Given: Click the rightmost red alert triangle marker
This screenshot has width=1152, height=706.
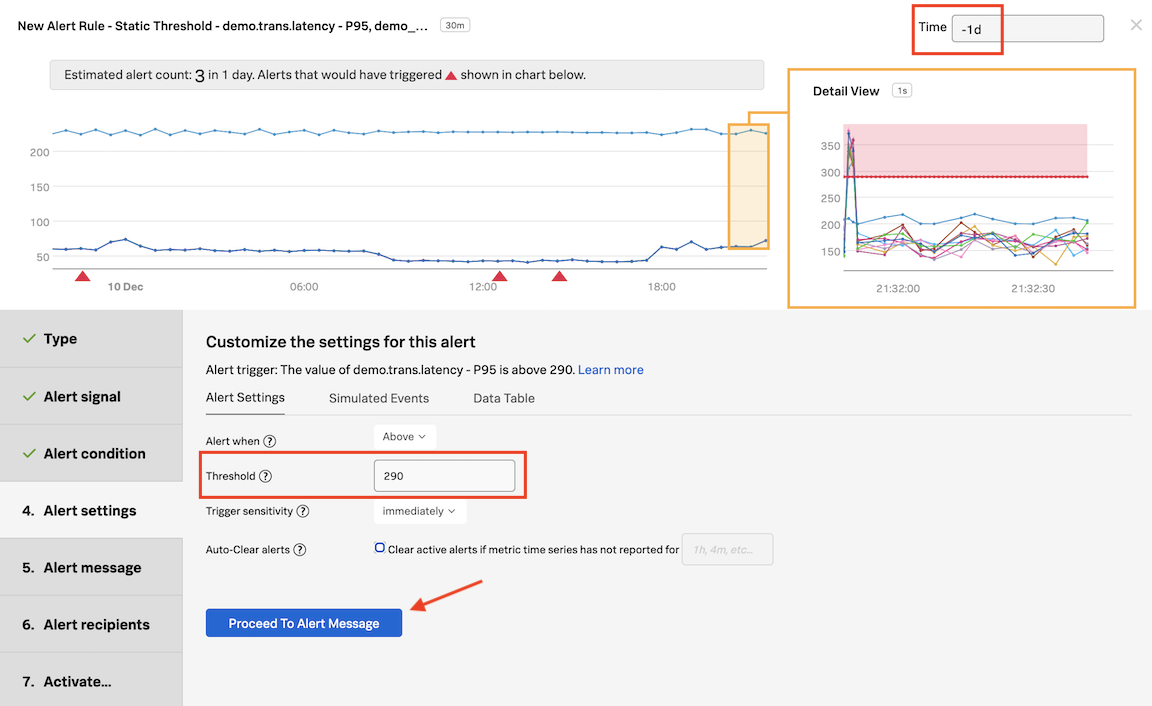Looking at the screenshot, I should 560,276.
